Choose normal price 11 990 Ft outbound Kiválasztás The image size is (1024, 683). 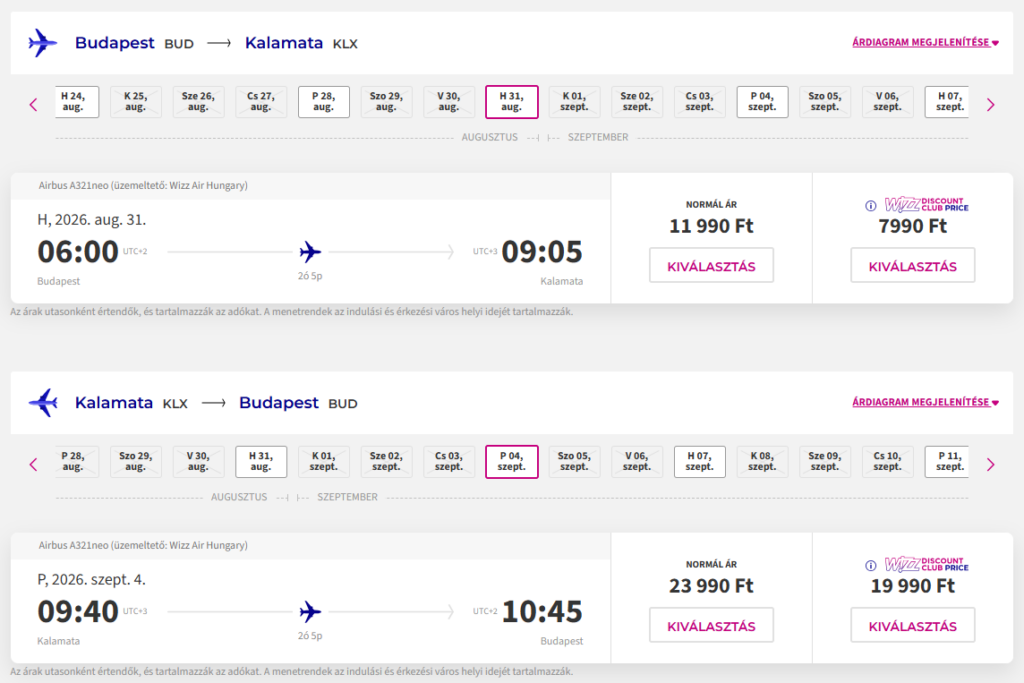point(711,266)
